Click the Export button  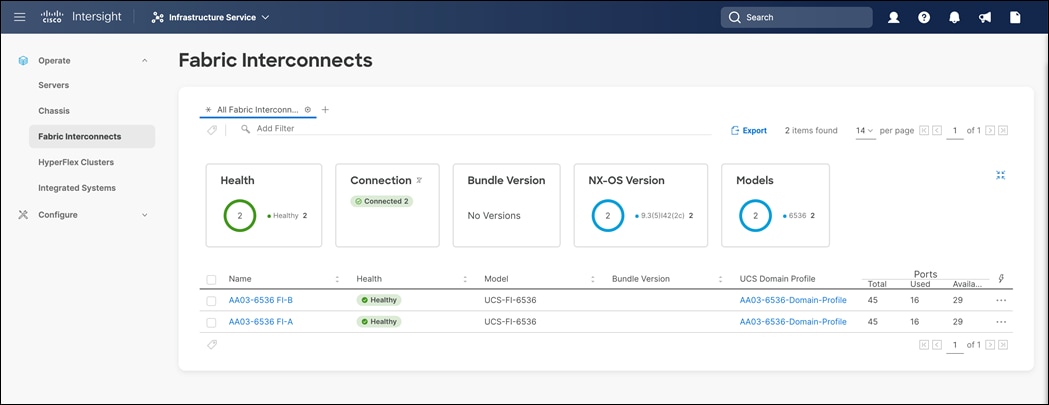point(749,131)
